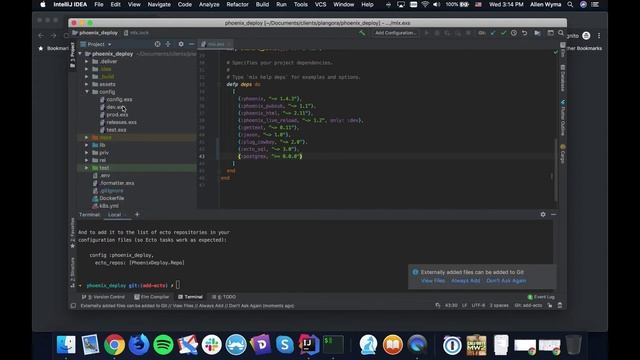Click View Files link in notification
640x360 pixels.
pyautogui.click(x=433, y=281)
